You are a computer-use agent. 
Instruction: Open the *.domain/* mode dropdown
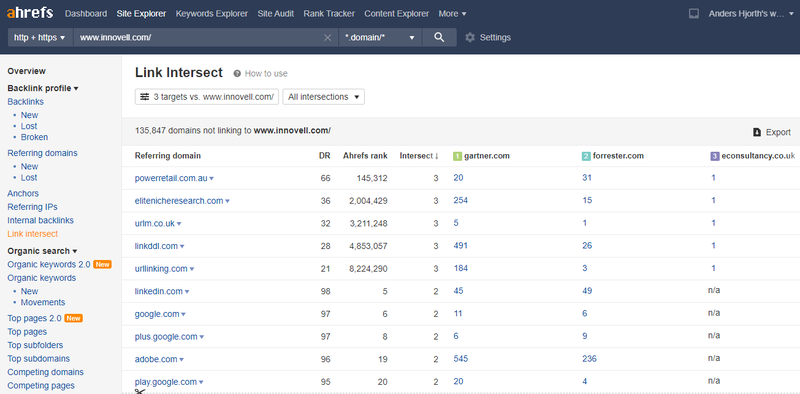click(x=380, y=37)
